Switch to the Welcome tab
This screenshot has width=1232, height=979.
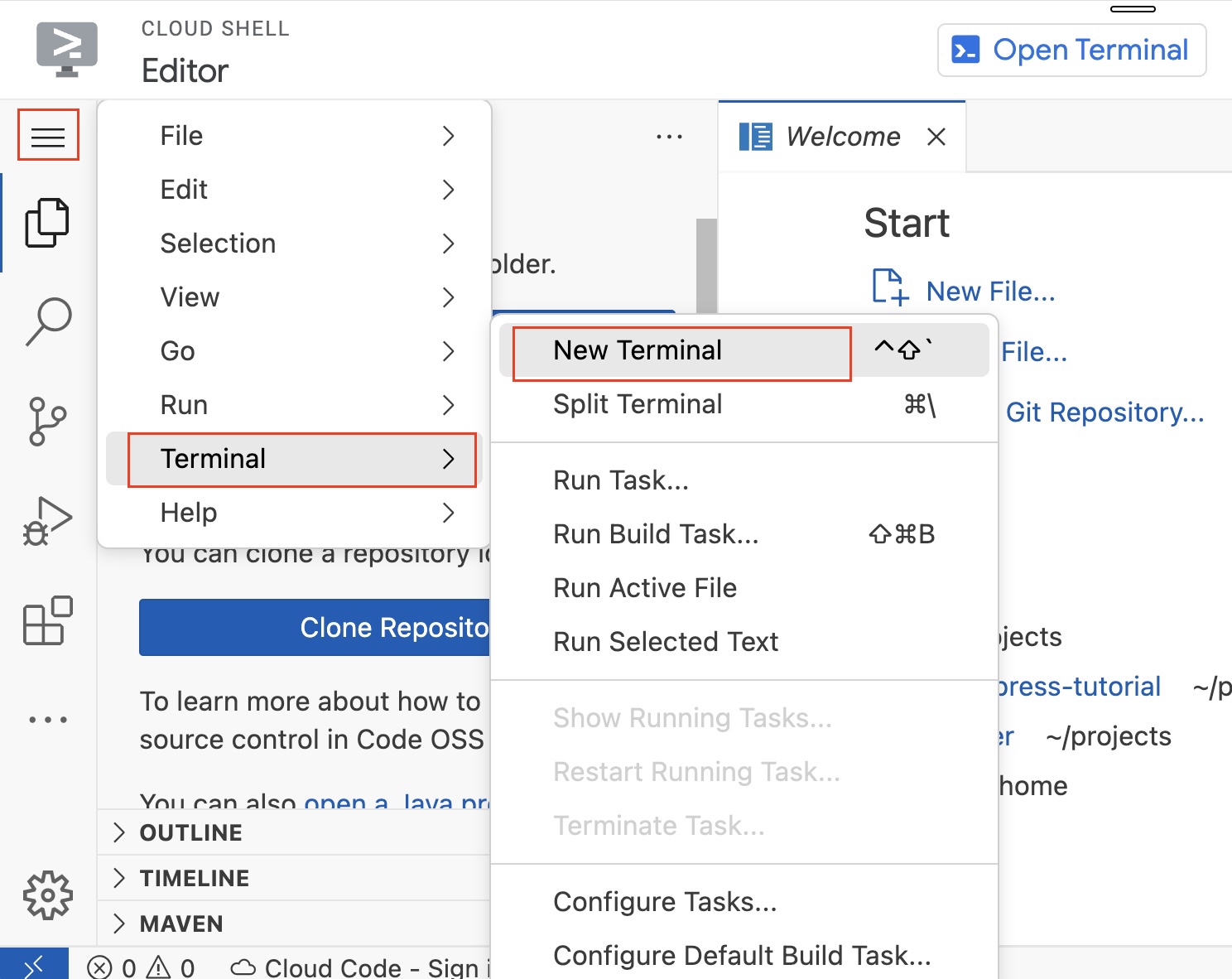point(843,136)
